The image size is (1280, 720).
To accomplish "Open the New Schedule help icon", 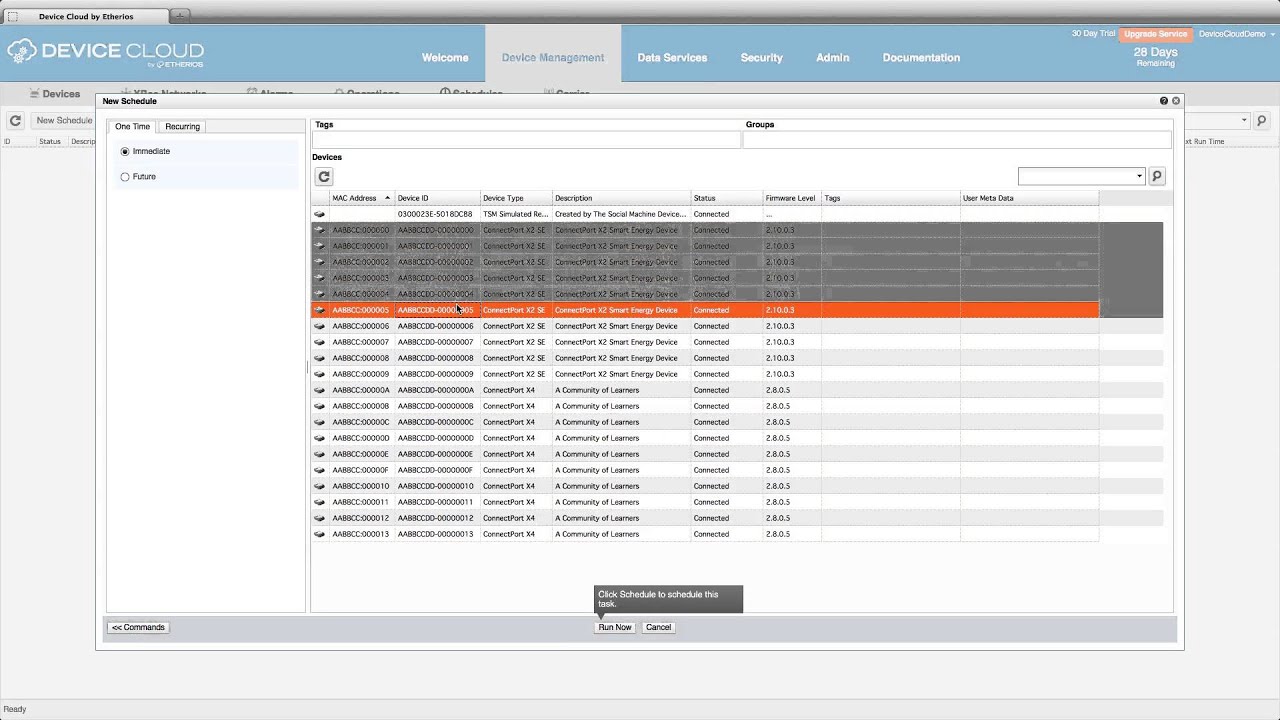I will 1164,101.
